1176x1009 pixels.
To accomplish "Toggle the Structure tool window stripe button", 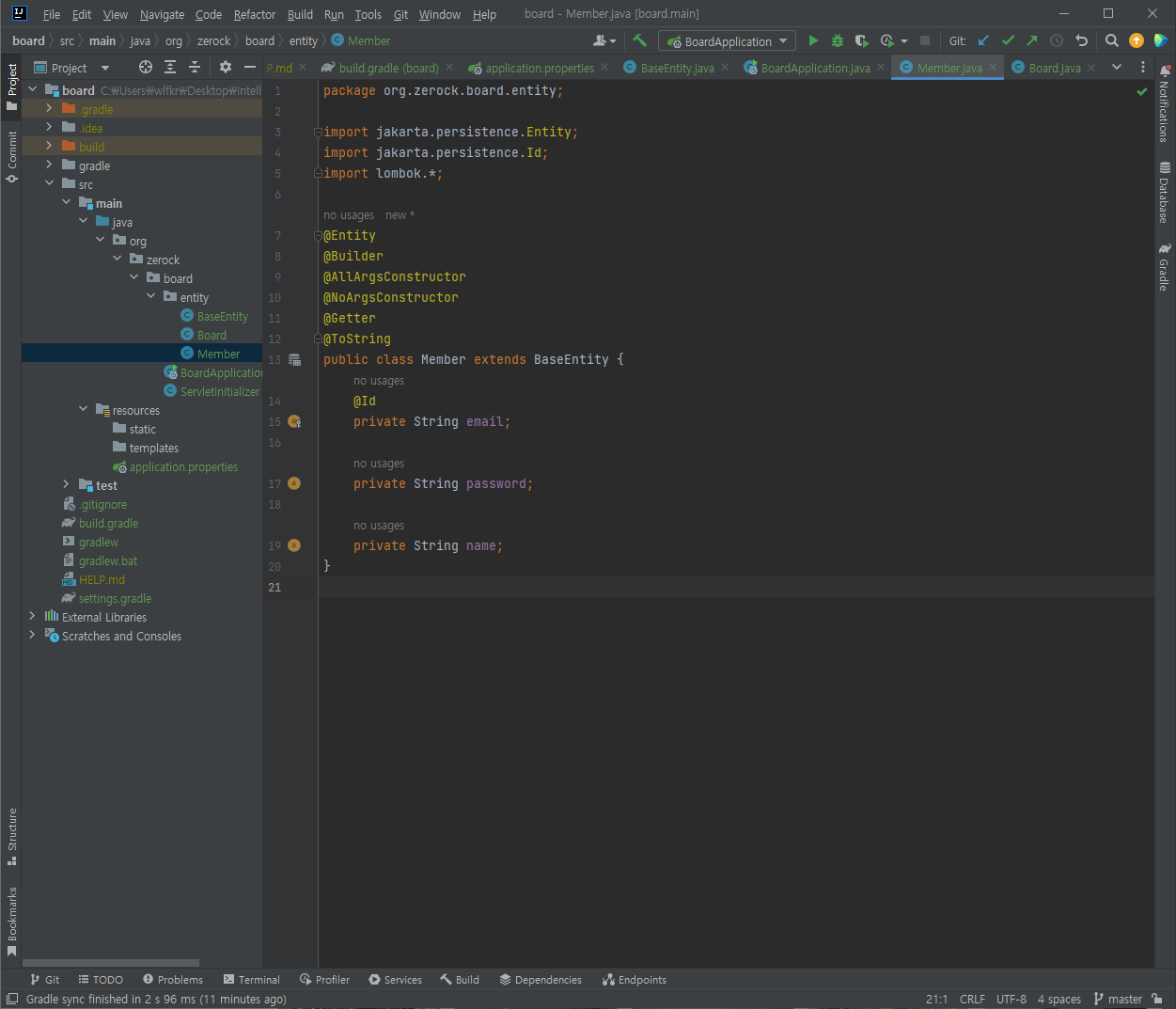I will (x=11, y=837).
